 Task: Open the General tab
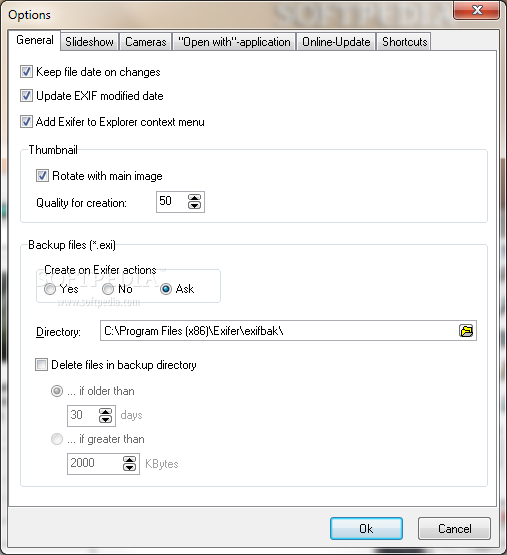pyautogui.click(x=35, y=40)
